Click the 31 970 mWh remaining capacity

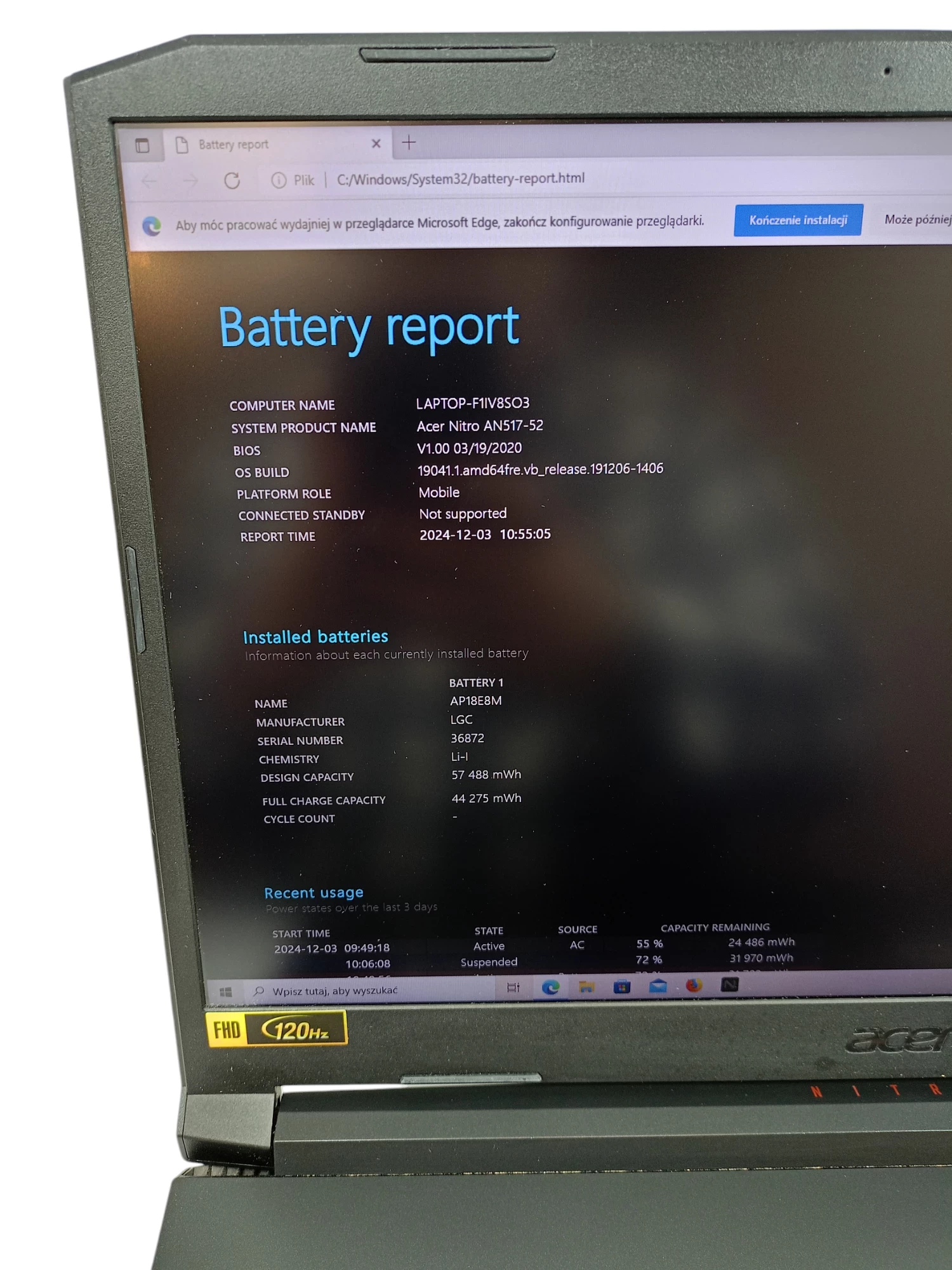[x=761, y=958]
